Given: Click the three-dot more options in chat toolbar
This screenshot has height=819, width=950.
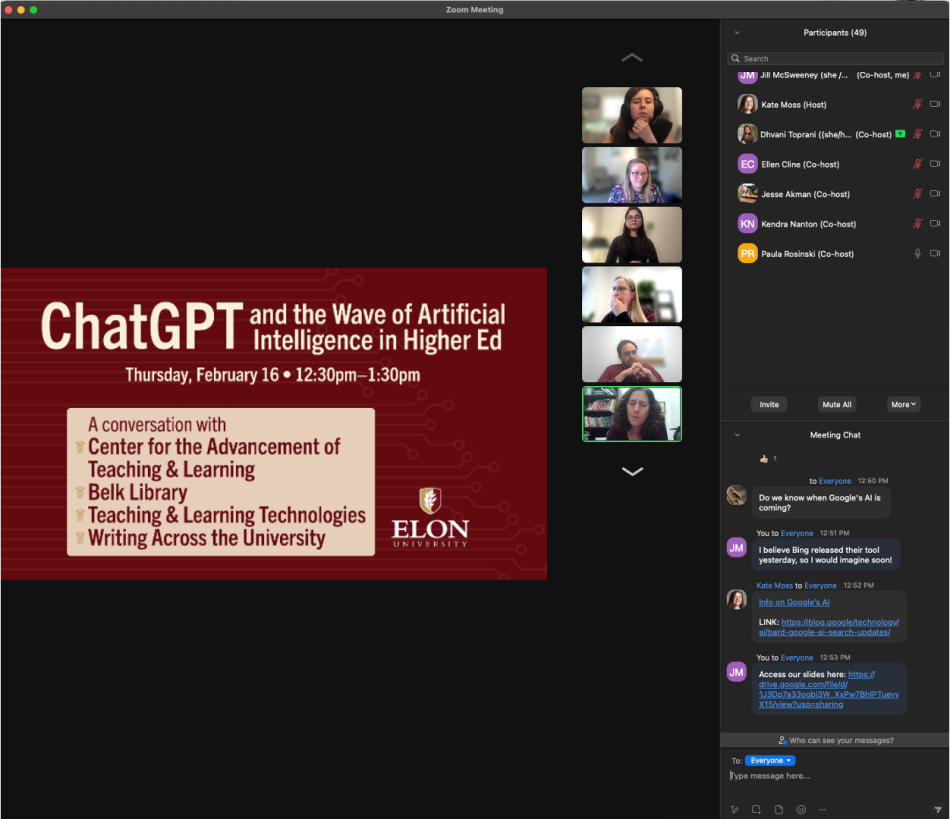Looking at the screenshot, I should pos(823,809).
